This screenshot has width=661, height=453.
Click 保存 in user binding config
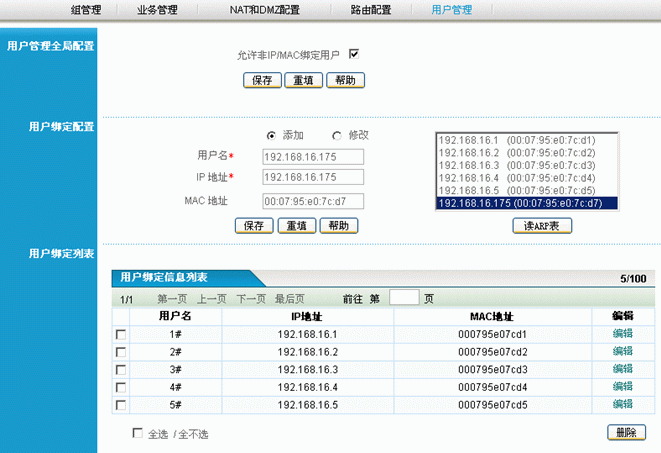[253, 226]
